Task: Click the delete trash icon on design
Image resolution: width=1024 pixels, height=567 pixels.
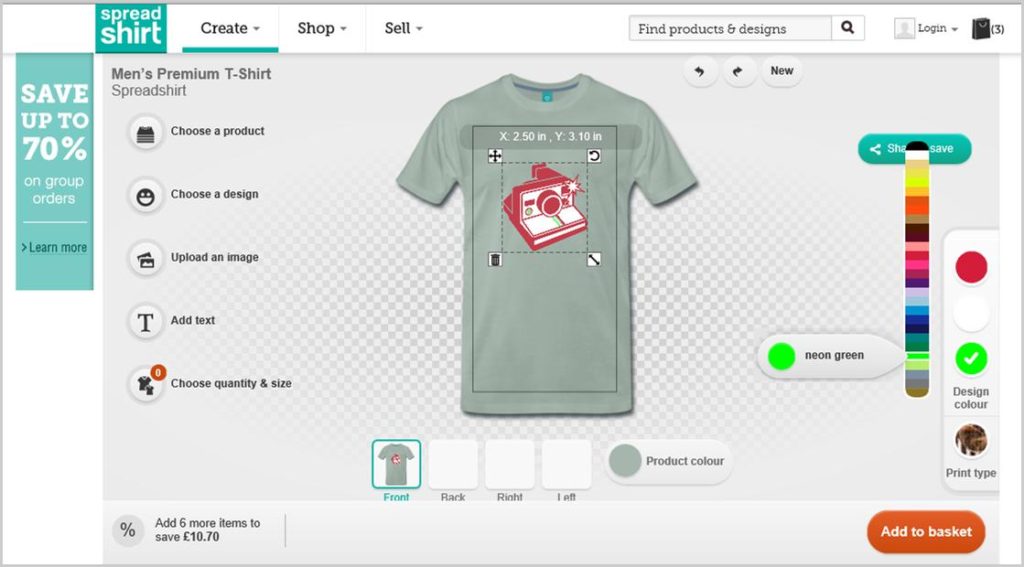Action: click(494, 260)
